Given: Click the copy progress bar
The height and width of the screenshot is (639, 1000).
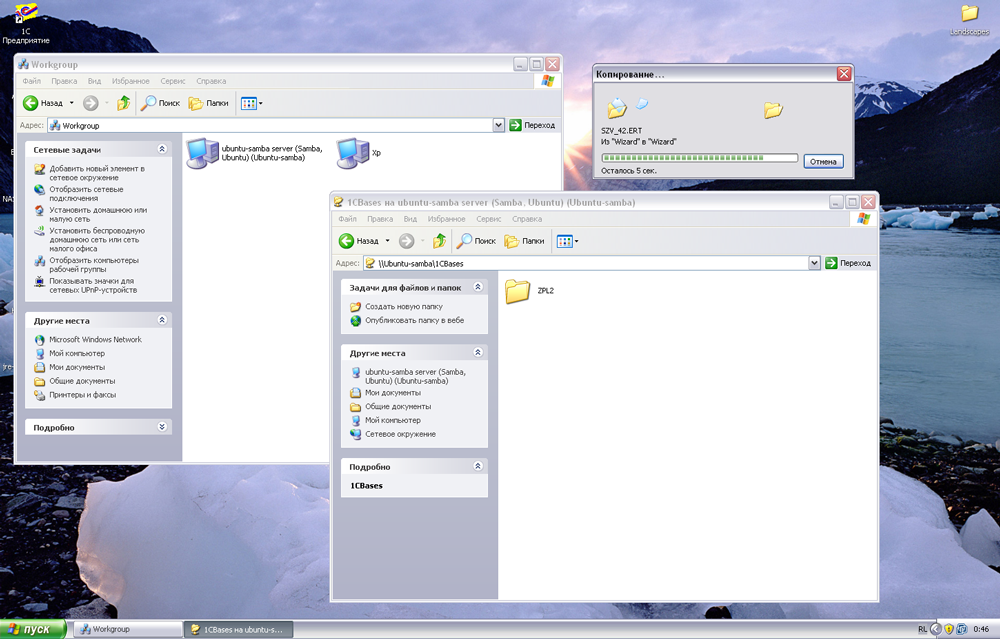Looking at the screenshot, I should click(x=700, y=158).
